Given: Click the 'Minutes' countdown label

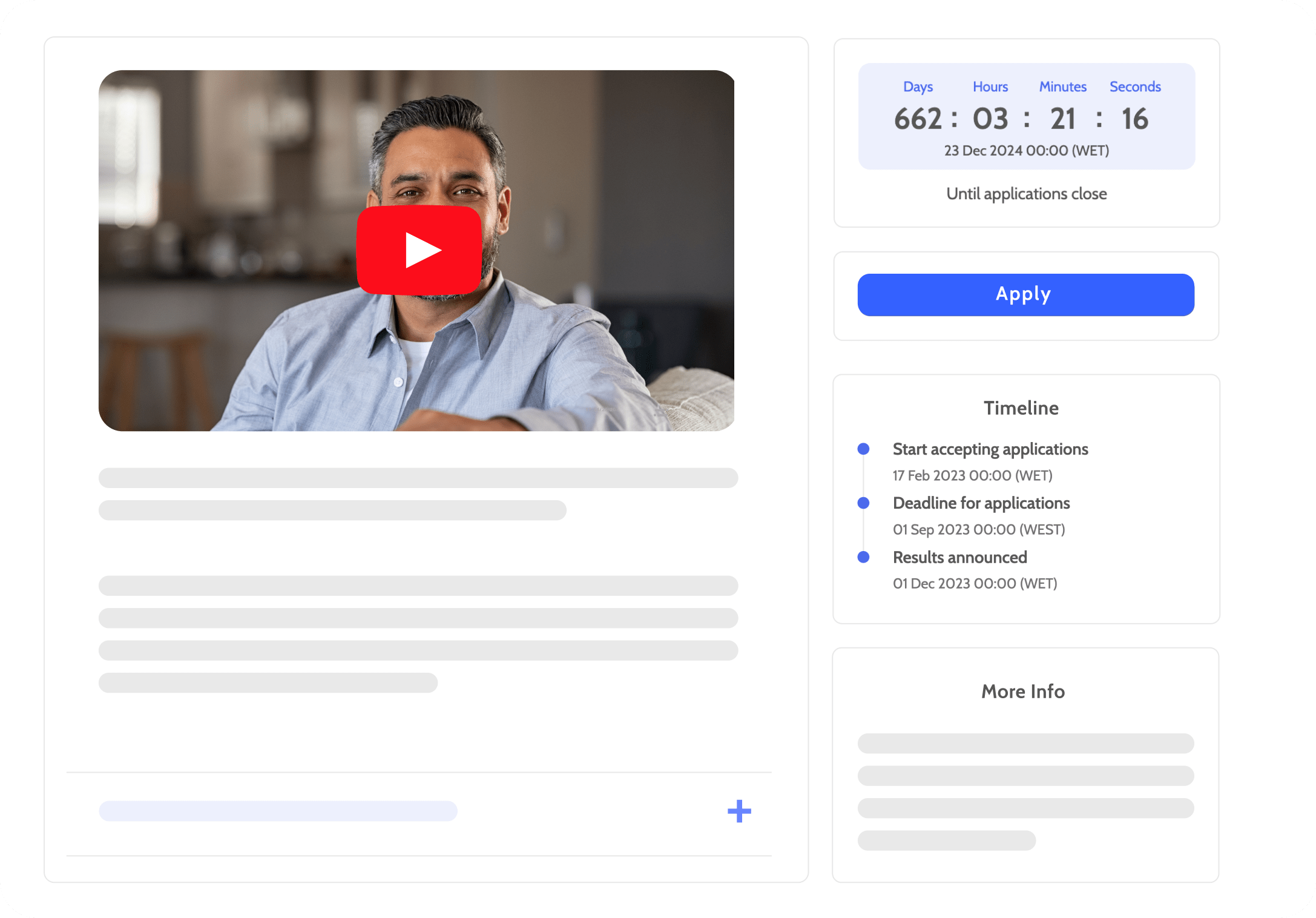Looking at the screenshot, I should coord(1063,87).
